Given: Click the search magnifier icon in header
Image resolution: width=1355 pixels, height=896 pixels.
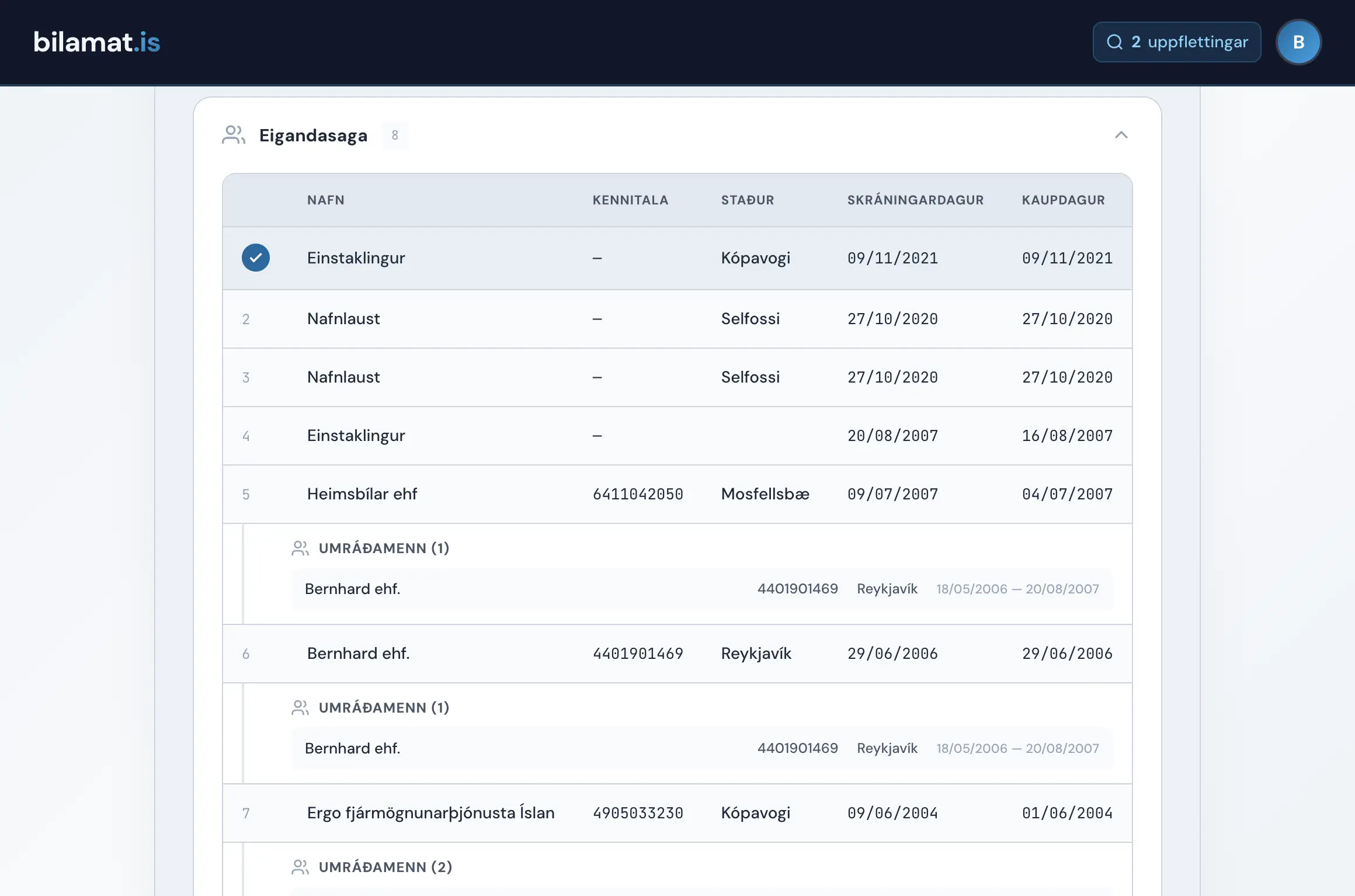Looking at the screenshot, I should click(x=1114, y=42).
